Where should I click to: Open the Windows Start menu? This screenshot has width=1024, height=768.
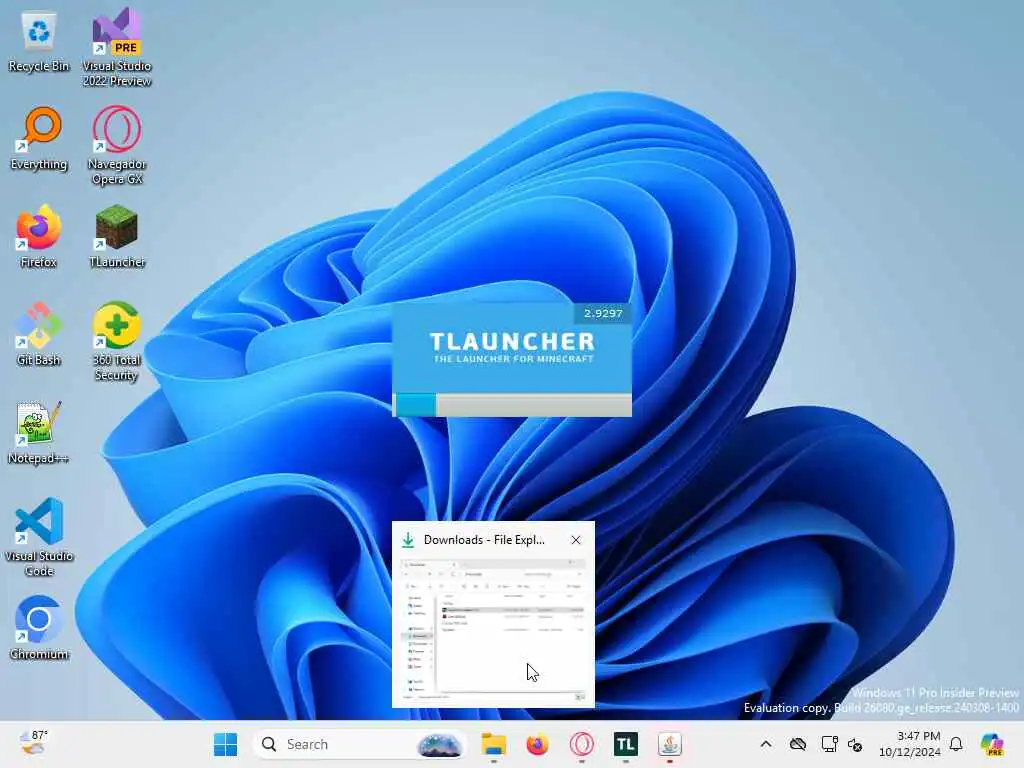(x=225, y=744)
